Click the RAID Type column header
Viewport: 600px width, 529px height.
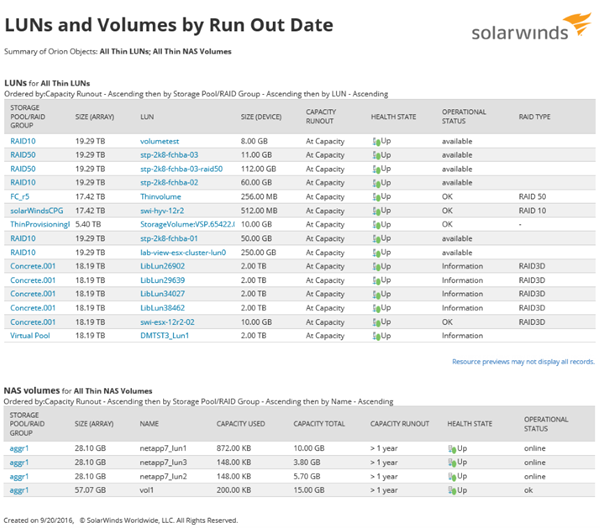tap(535, 117)
